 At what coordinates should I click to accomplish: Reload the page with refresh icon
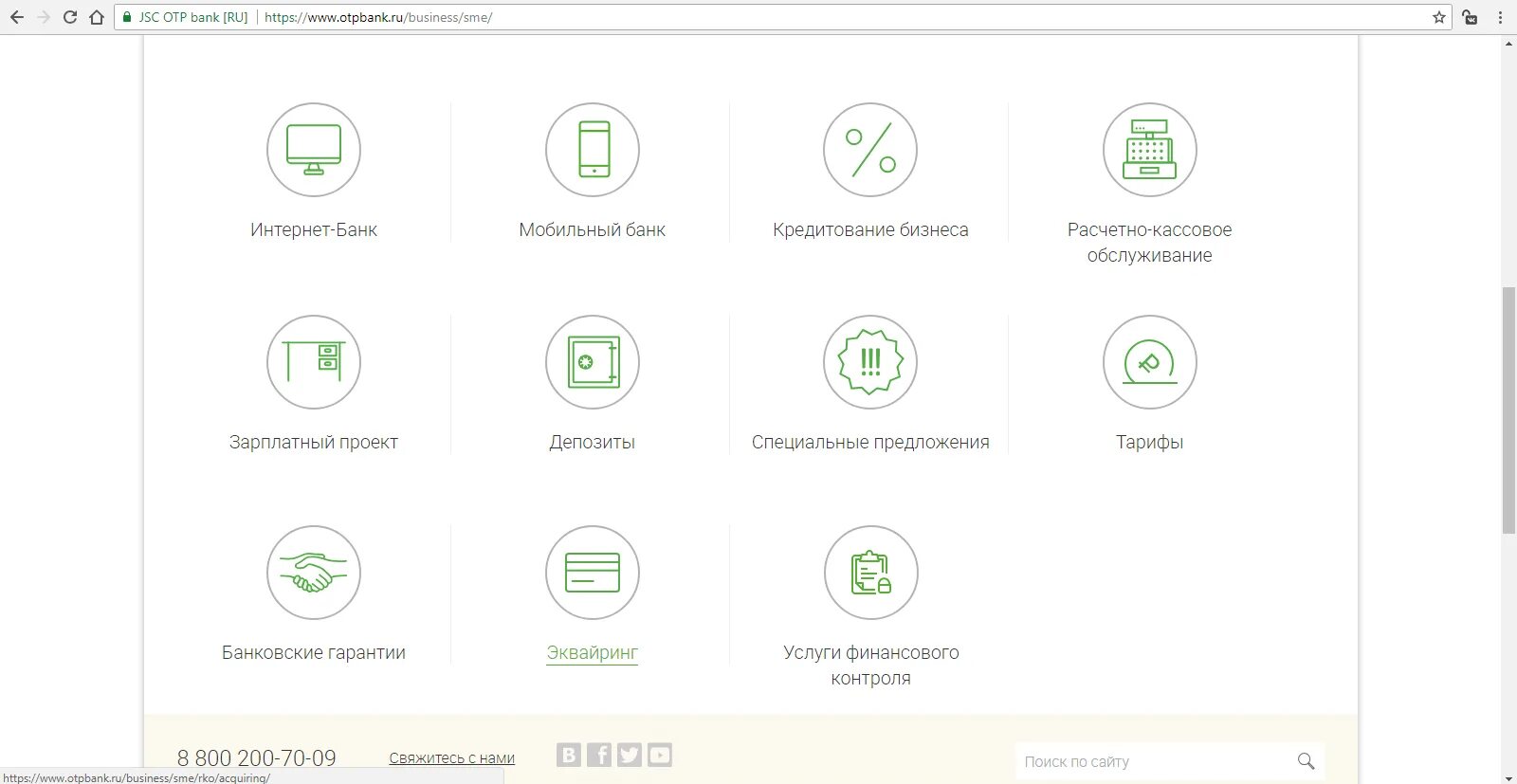[70, 17]
